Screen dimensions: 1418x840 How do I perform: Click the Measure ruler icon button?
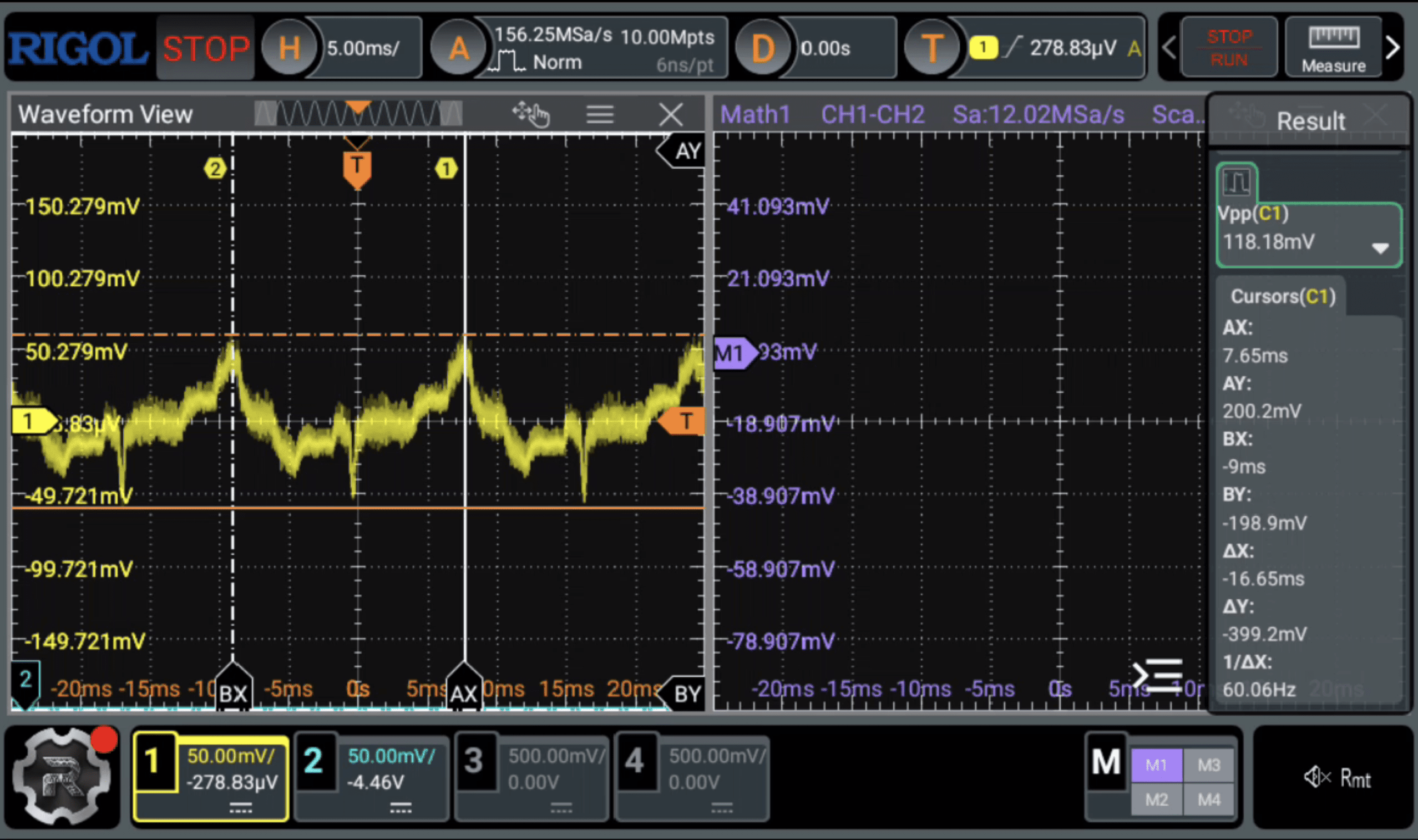(x=1333, y=48)
